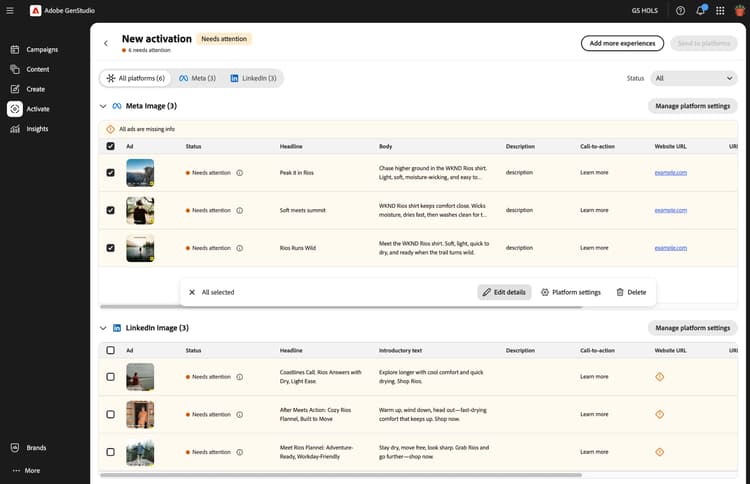Check the Coastlines Call ad row

(x=110, y=377)
